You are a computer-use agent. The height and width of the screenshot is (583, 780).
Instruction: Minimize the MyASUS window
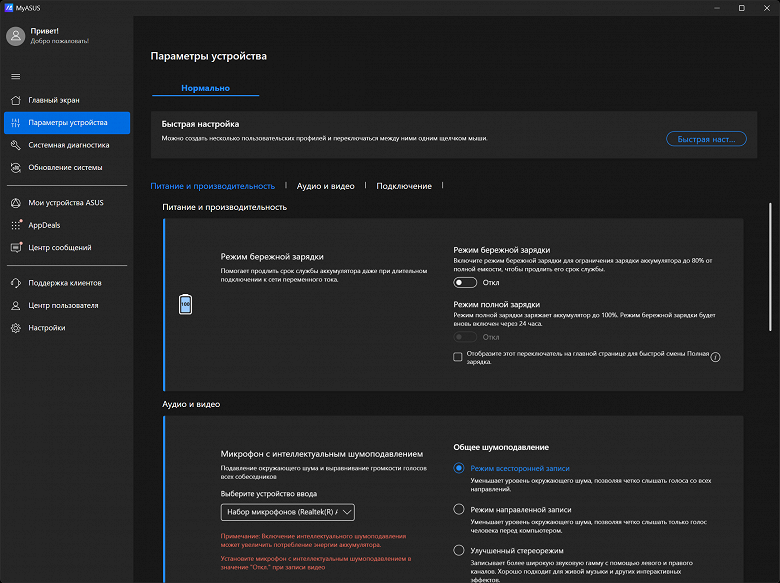717,8
